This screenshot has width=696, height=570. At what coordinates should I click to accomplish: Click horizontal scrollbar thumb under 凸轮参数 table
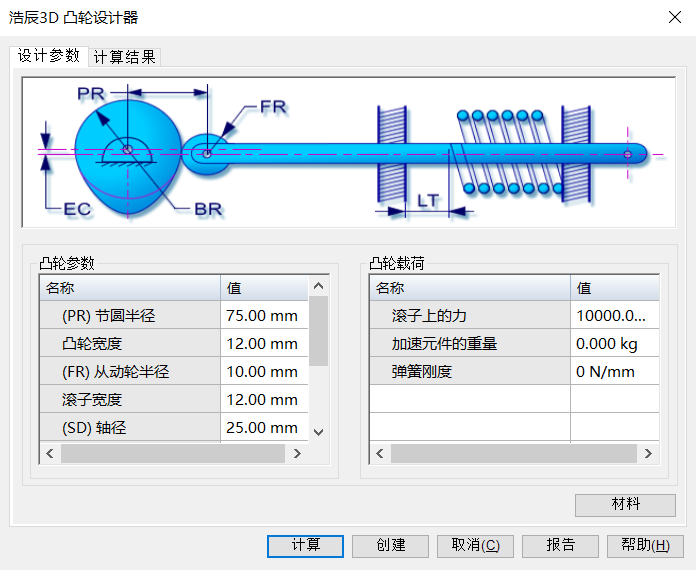pyautogui.click(x=173, y=453)
